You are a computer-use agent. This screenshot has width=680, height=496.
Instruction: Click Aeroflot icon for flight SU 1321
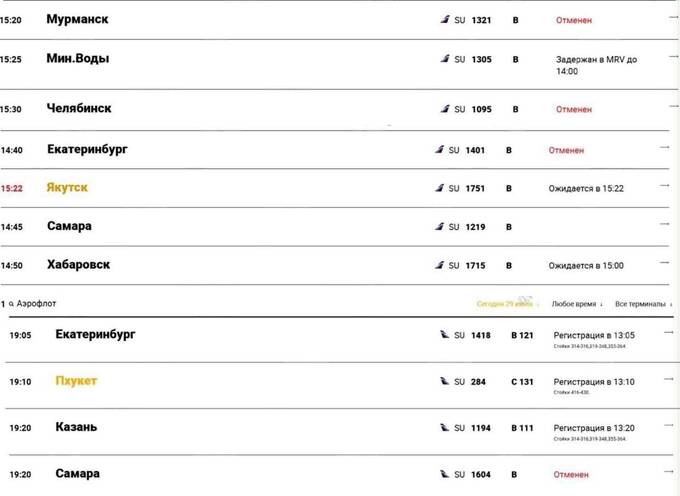[445, 20]
